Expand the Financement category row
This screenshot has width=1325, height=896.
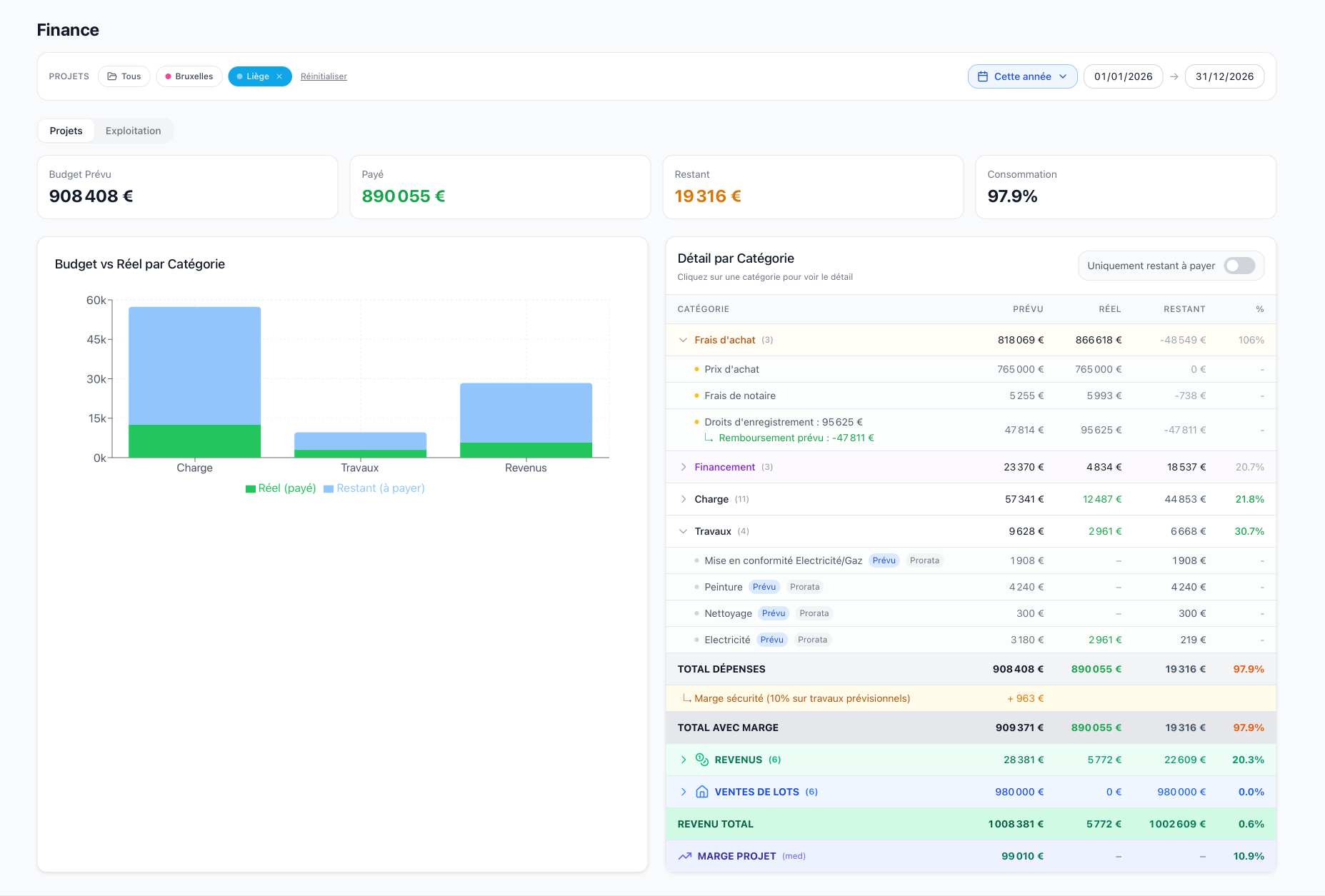[x=684, y=467]
